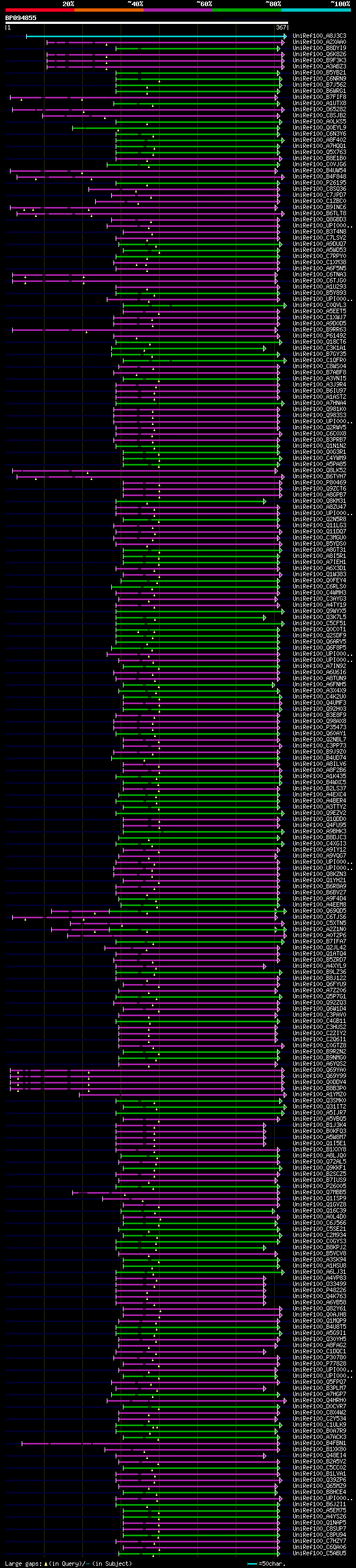Select label UniRef100_B6WRG1
The height and width of the screenshot is (1568, 356).
[x=319, y=91]
